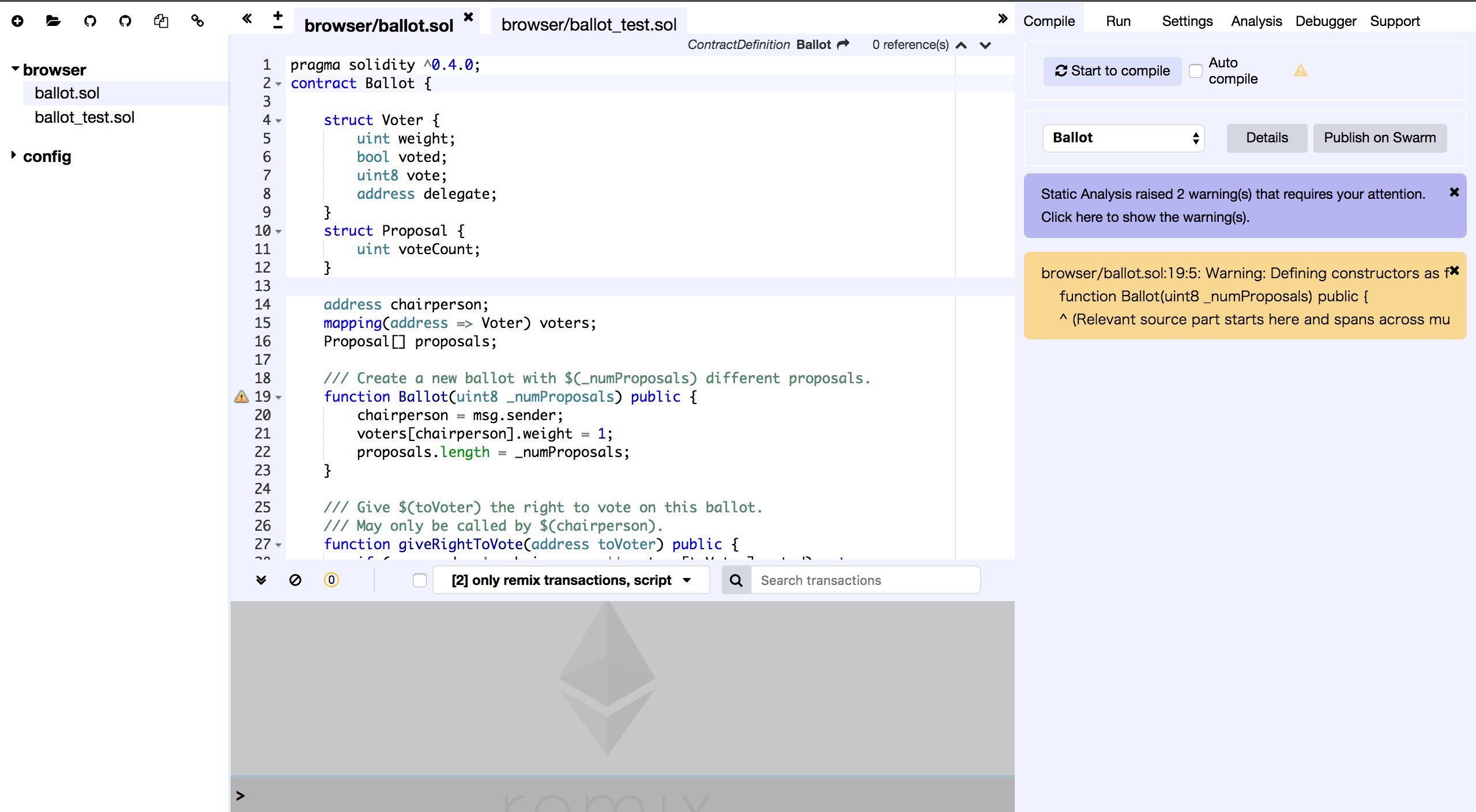Fold the struct Voter block at line 4
Image resolution: width=1476 pixels, height=812 pixels.
(279, 121)
